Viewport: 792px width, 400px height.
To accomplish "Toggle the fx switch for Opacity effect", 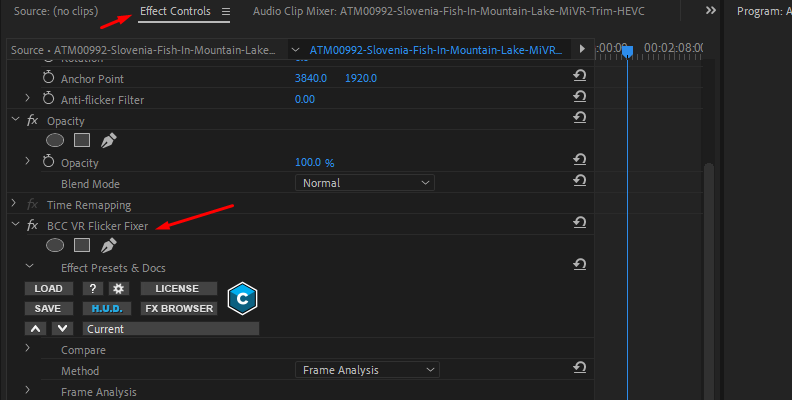I will (33, 120).
